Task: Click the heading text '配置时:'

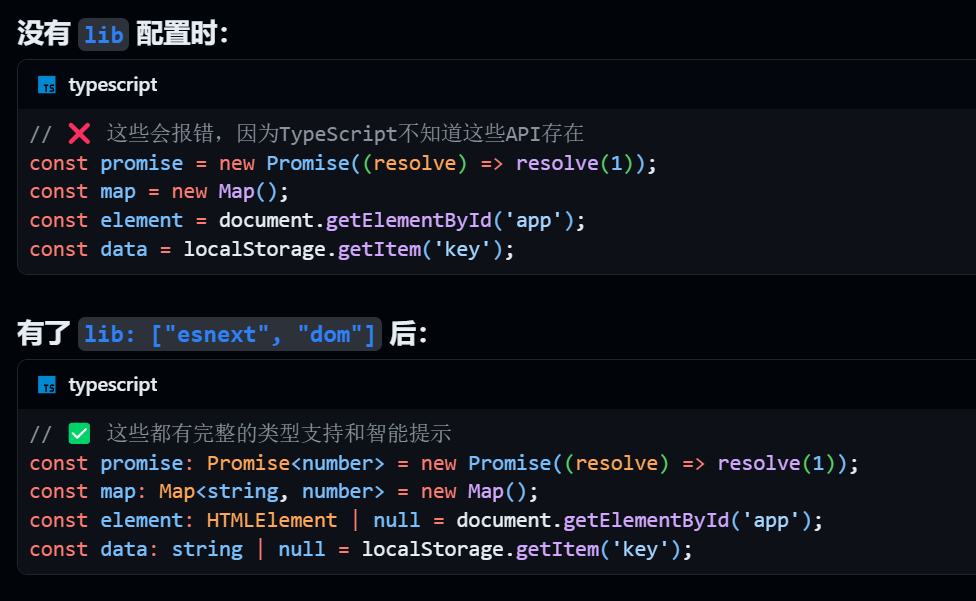Action: [182, 34]
